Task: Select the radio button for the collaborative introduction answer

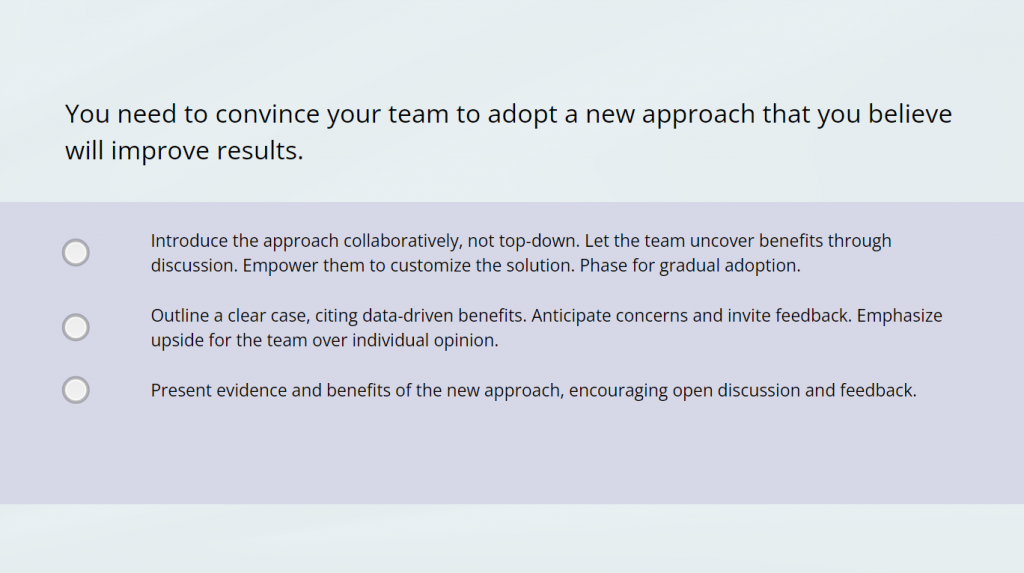Action: click(x=76, y=253)
